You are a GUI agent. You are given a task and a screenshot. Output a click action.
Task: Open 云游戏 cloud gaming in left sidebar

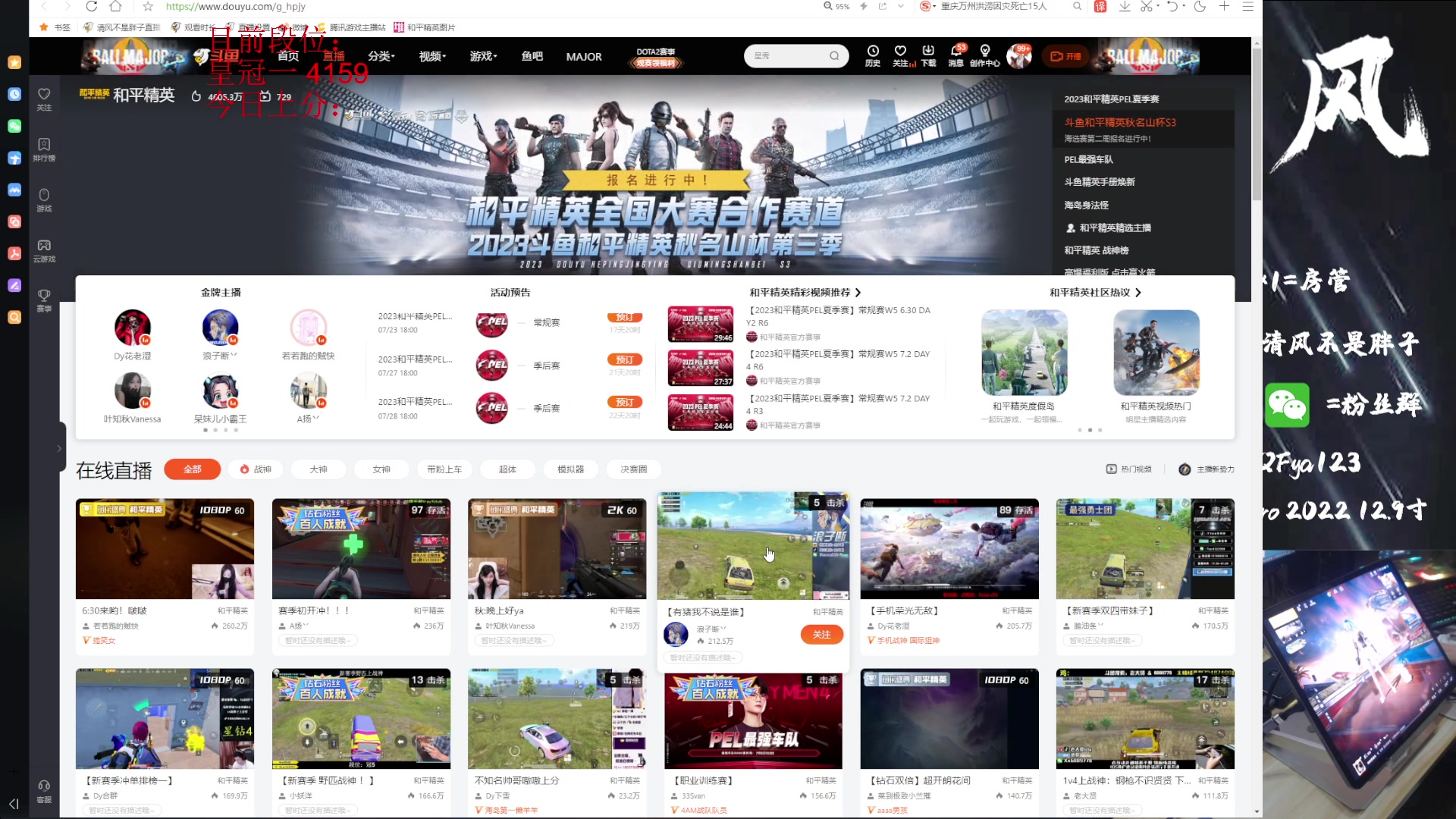[44, 251]
